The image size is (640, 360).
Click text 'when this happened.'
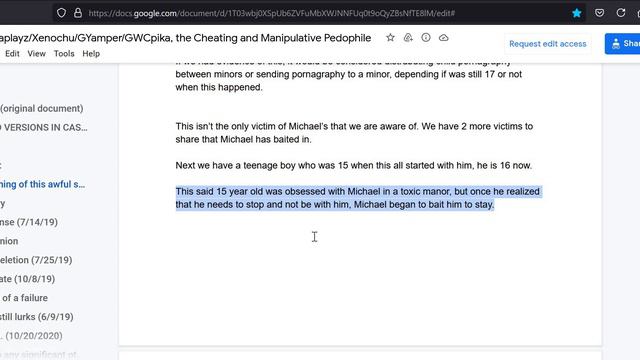point(219,87)
